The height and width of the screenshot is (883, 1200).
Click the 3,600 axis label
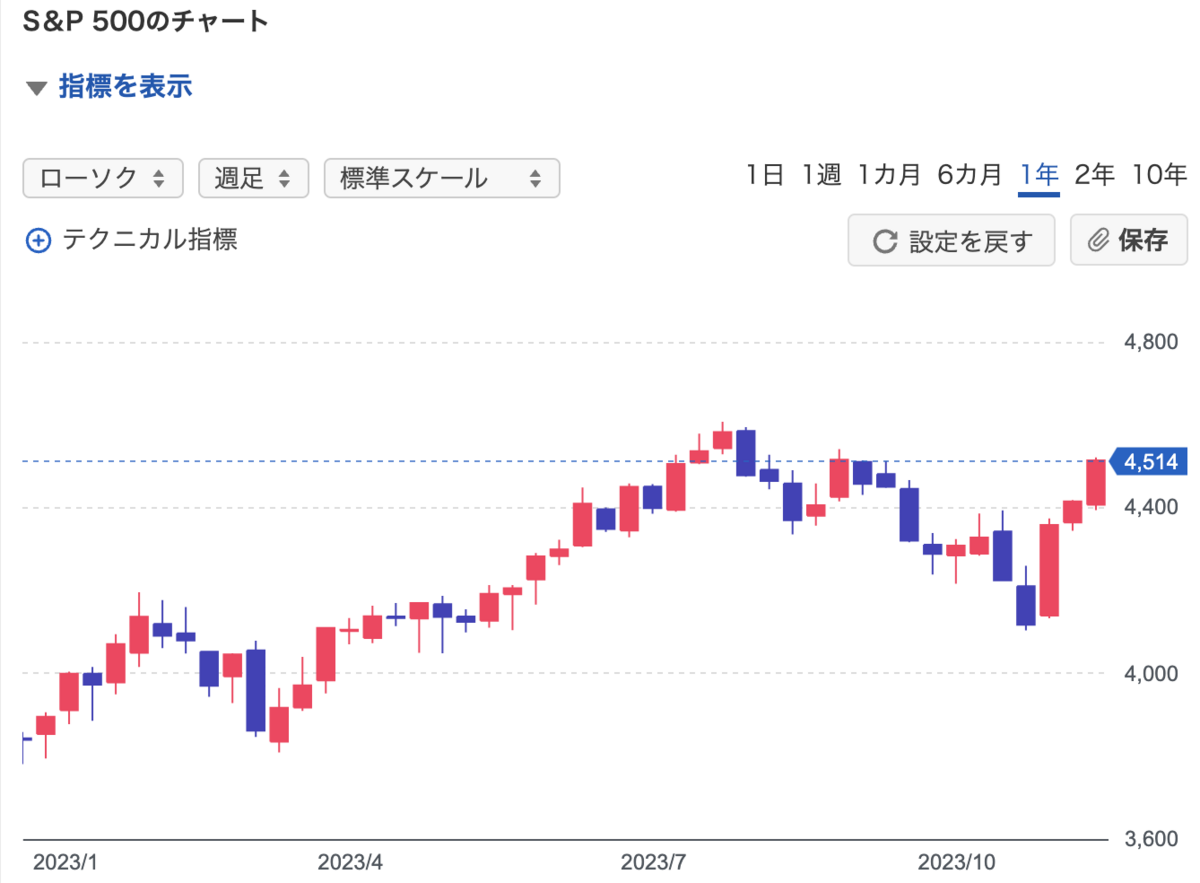click(1151, 840)
